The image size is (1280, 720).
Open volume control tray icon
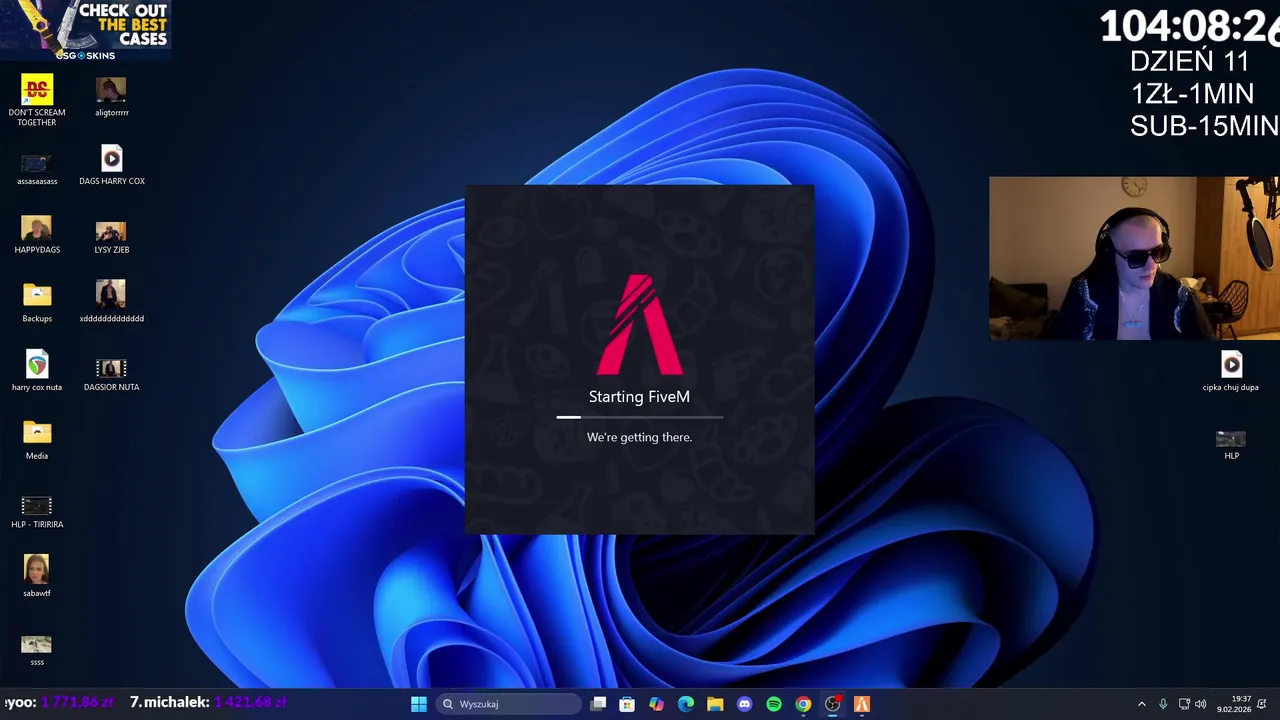click(x=1200, y=704)
